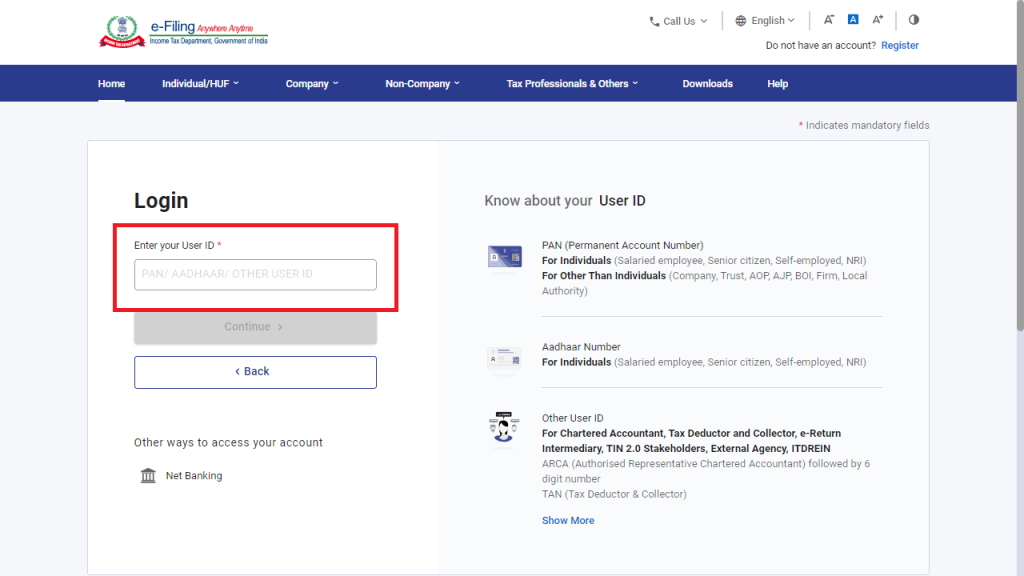The image size is (1024, 576).
Task: Click the Back button
Action: (x=255, y=371)
